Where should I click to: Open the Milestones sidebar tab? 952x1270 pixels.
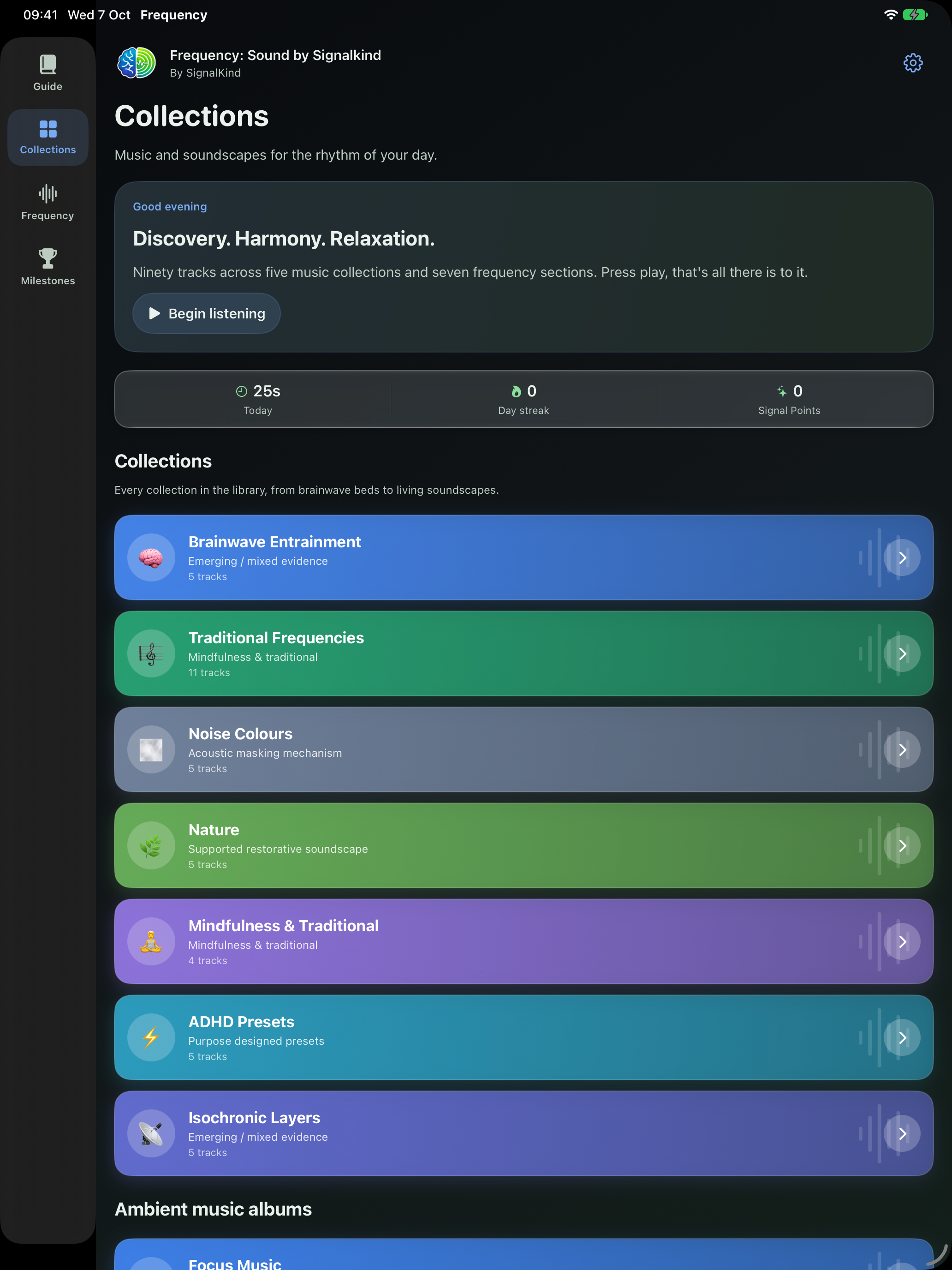tap(48, 267)
